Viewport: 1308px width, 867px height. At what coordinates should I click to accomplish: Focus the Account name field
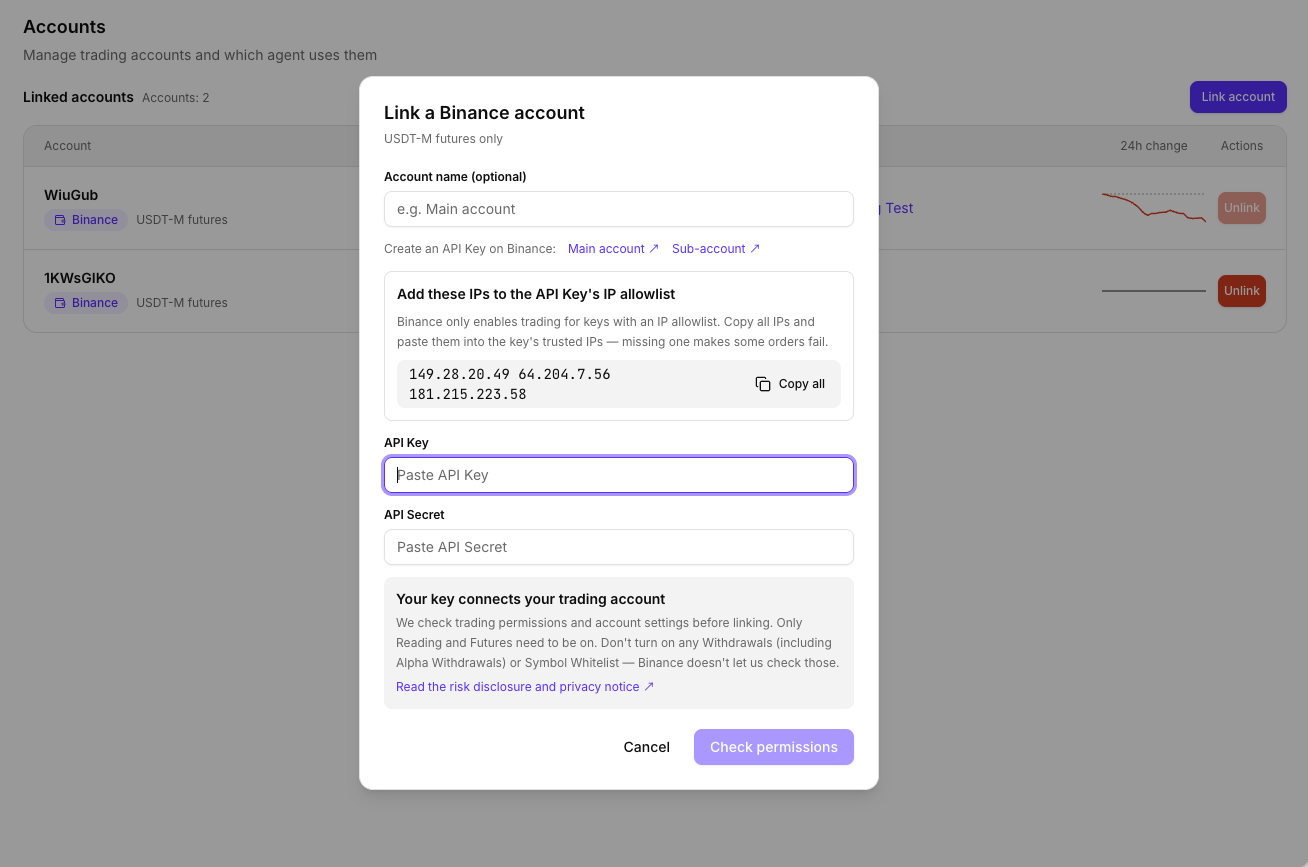(619, 209)
